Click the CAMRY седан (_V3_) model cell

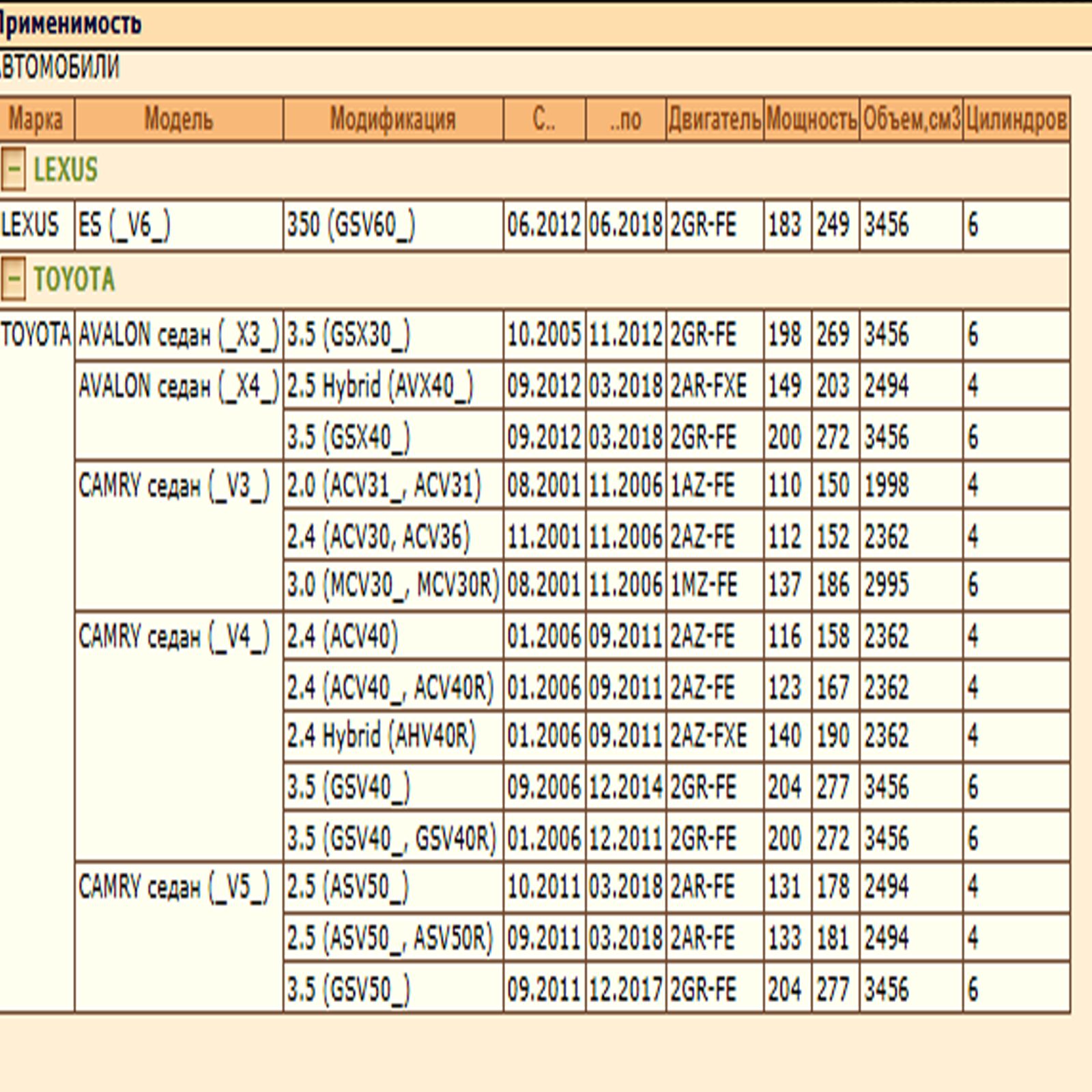click(x=174, y=486)
